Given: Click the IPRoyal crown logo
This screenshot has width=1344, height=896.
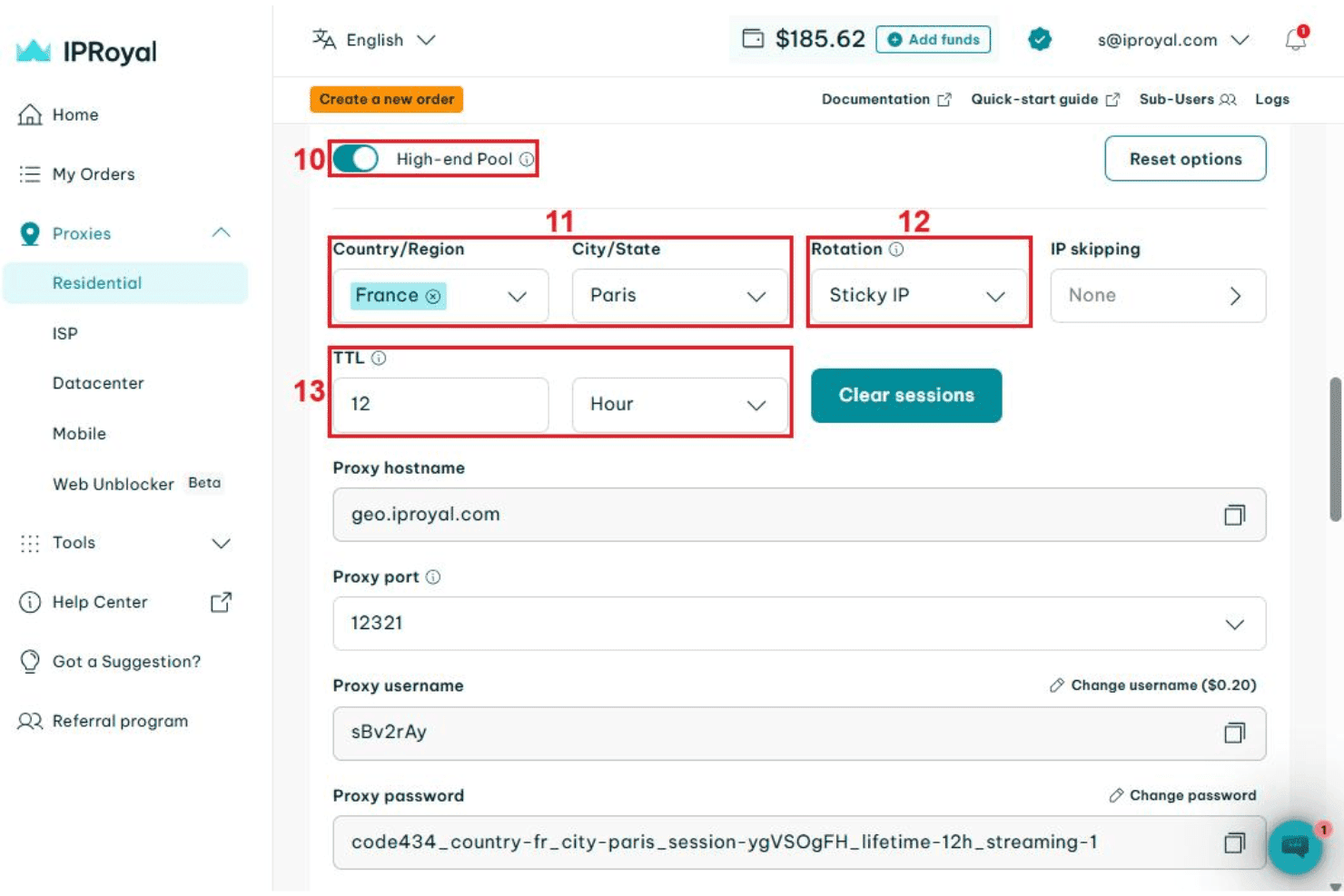Looking at the screenshot, I should (x=34, y=51).
